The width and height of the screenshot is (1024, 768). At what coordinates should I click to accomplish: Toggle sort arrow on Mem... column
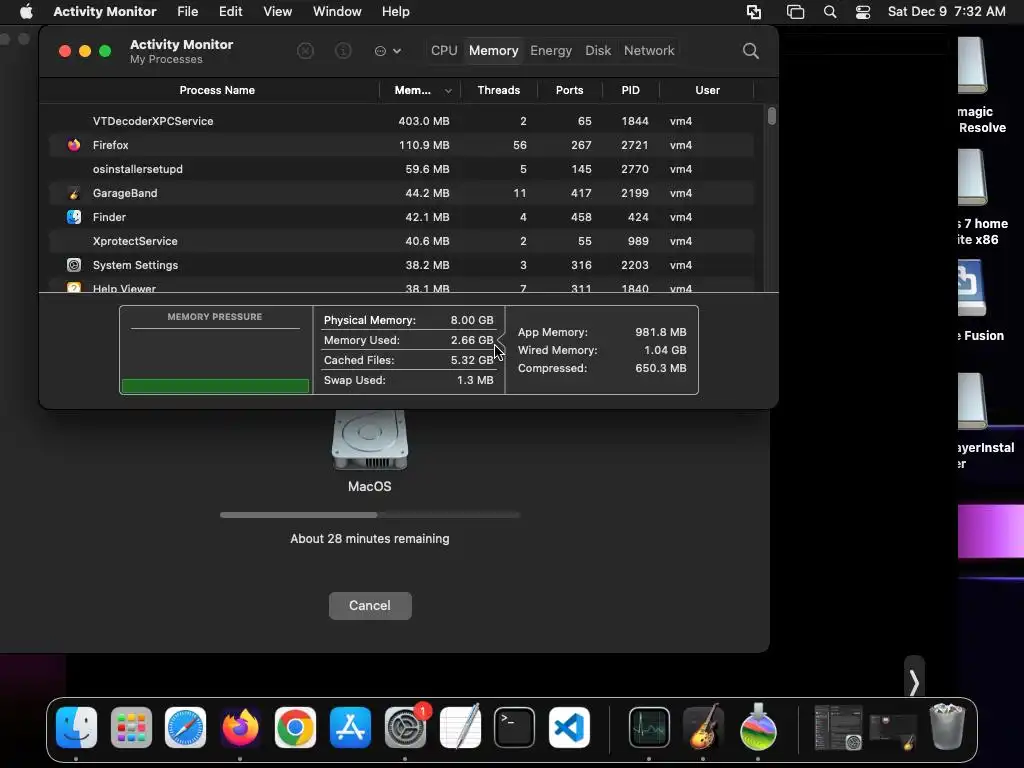[448, 91]
